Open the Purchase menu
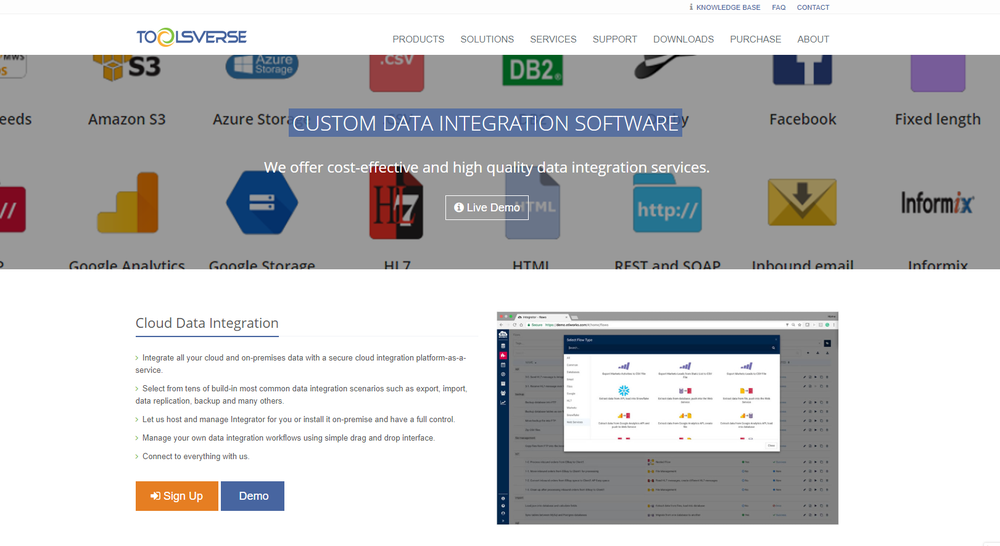This screenshot has width=1000, height=546. point(756,40)
